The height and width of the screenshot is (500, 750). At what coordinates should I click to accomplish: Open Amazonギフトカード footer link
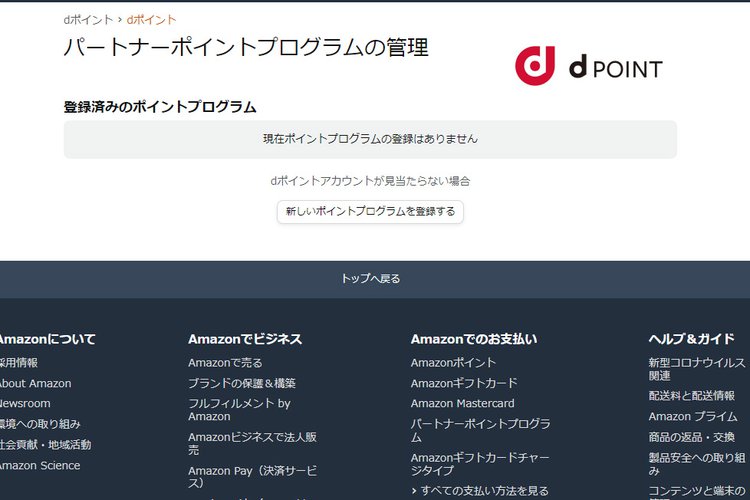[x=464, y=383]
